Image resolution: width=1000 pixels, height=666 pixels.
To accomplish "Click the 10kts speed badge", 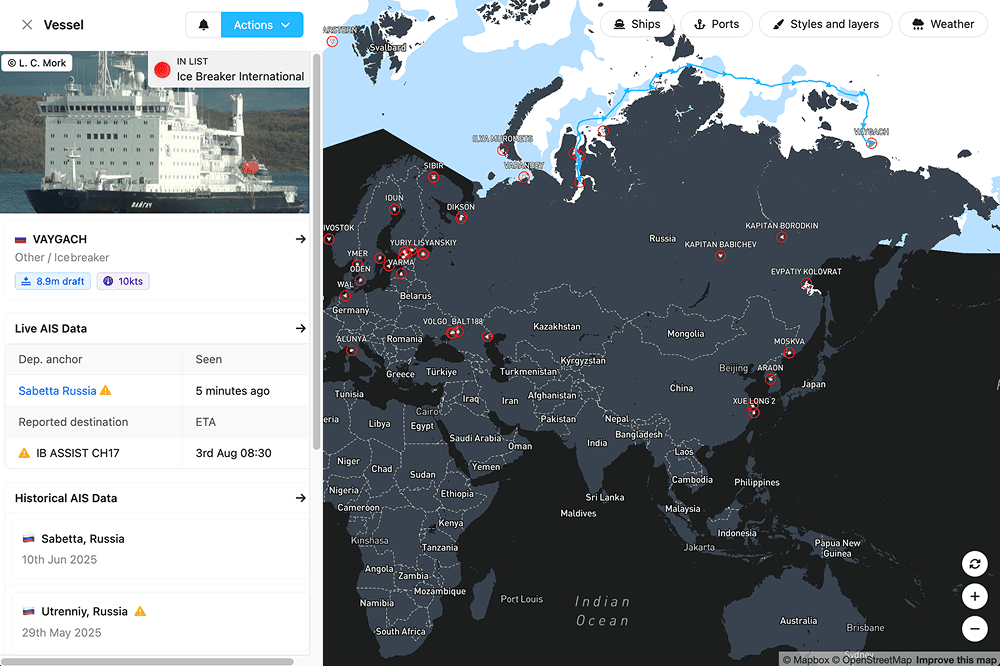I will point(123,281).
